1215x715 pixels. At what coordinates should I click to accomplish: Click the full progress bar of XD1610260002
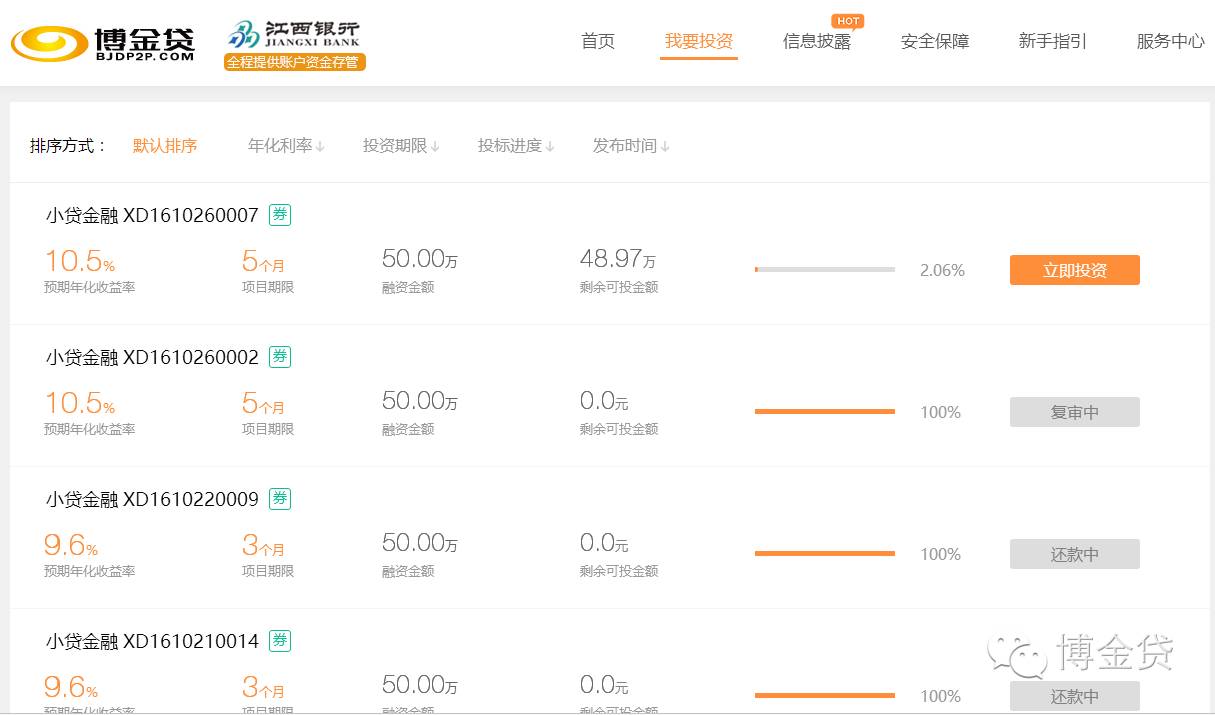pos(825,412)
